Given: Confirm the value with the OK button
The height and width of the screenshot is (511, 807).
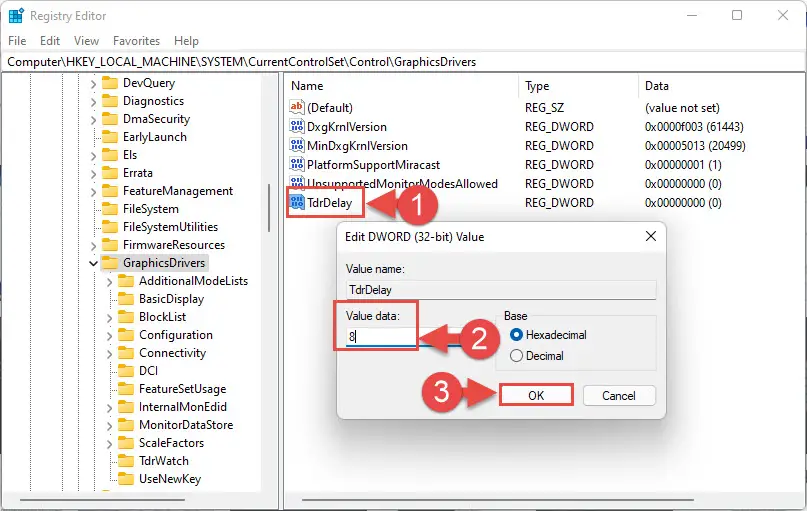Looking at the screenshot, I should [x=535, y=395].
